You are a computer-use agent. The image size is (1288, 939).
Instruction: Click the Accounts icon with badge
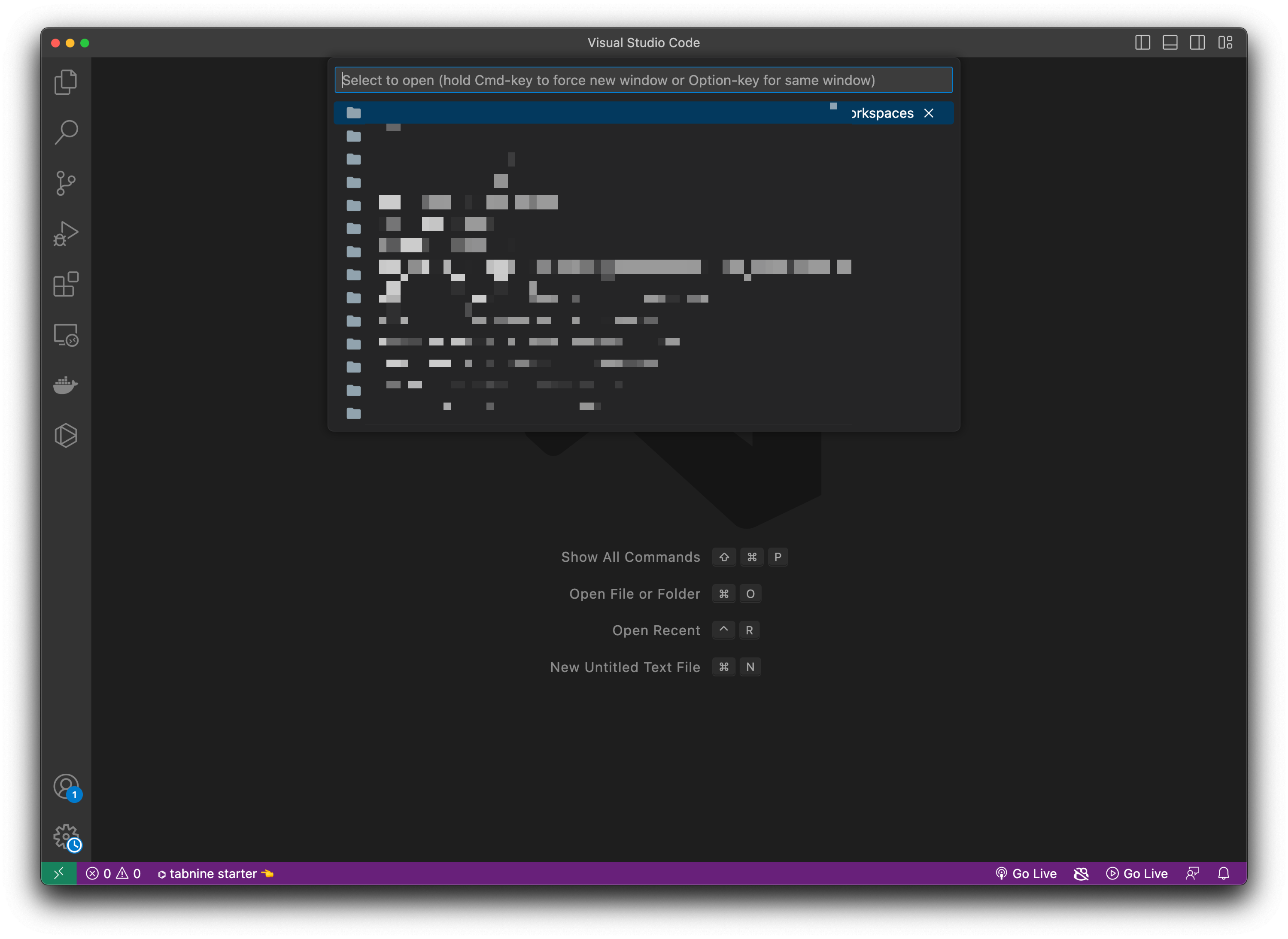(x=65, y=787)
